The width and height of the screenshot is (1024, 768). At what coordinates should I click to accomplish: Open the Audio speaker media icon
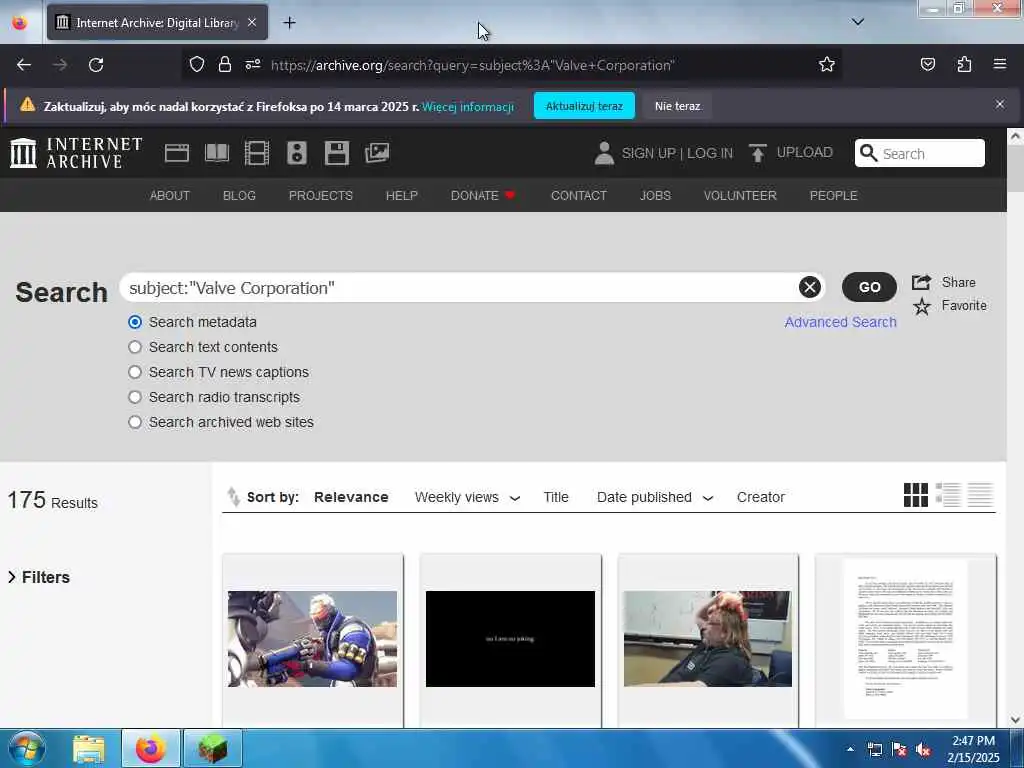296,153
